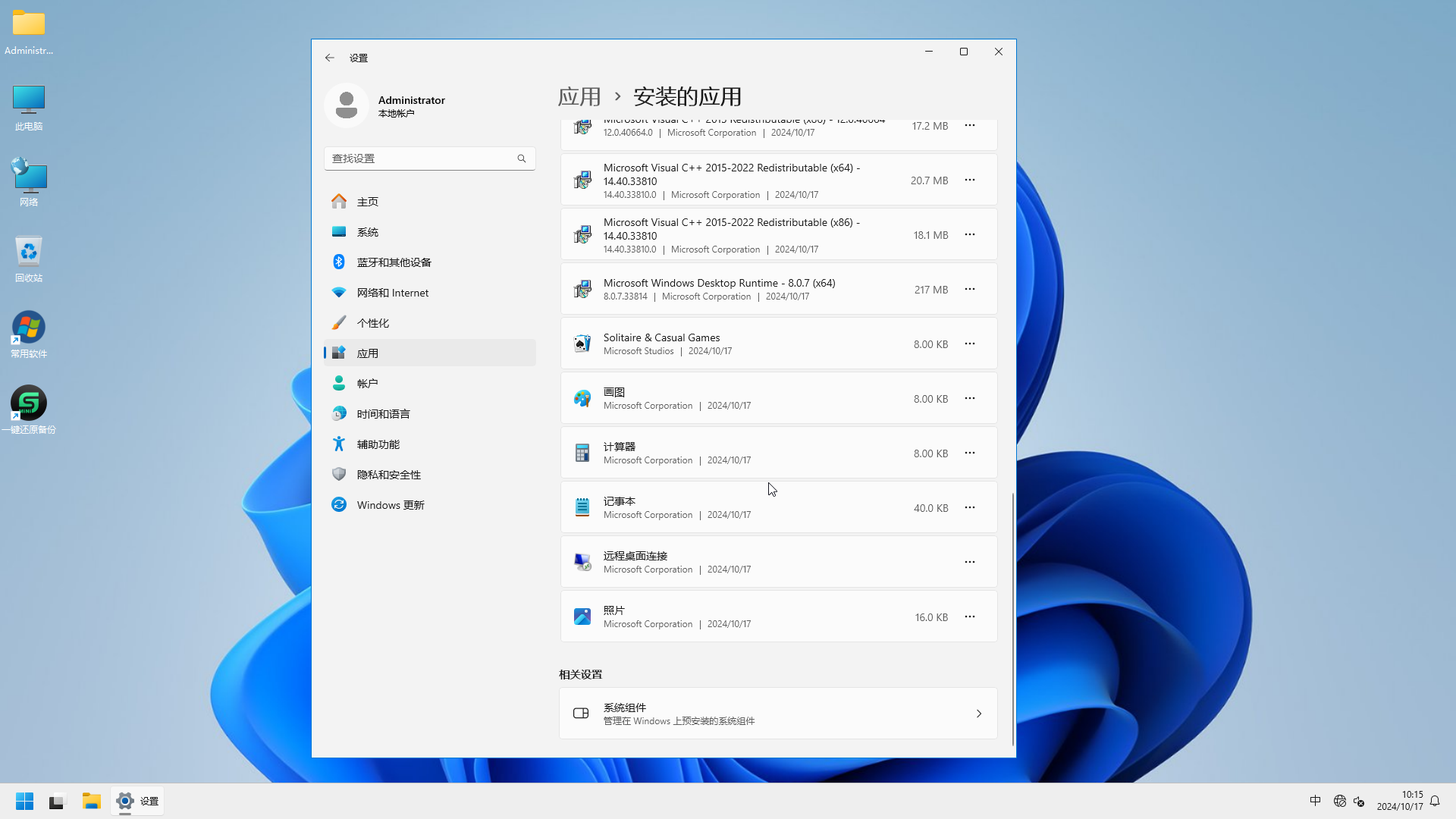1456x819 pixels.
Task: Select the 网络 desktop icon
Action: (x=29, y=183)
